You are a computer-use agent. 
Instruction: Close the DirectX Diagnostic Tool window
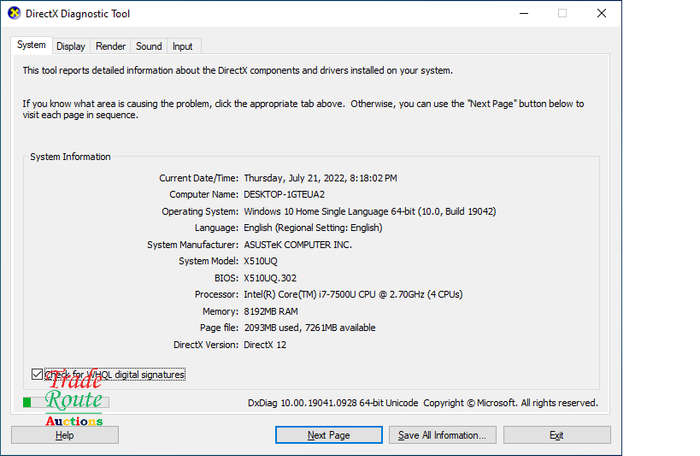pyautogui.click(x=601, y=13)
